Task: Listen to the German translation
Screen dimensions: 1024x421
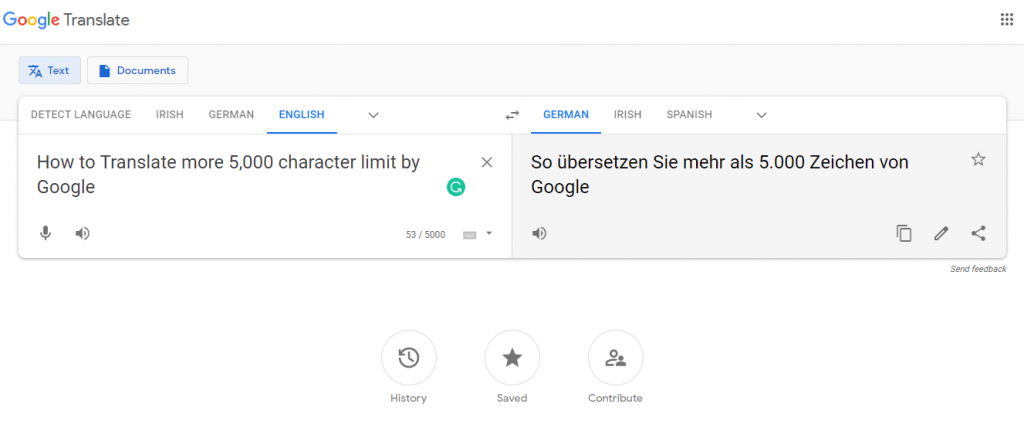Action: (539, 233)
